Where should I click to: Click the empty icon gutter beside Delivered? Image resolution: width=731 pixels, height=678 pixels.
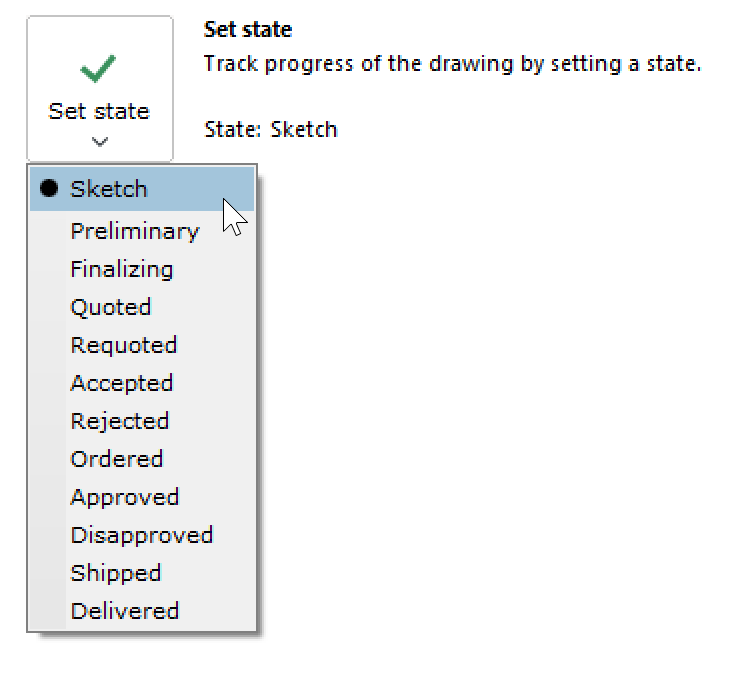47,611
